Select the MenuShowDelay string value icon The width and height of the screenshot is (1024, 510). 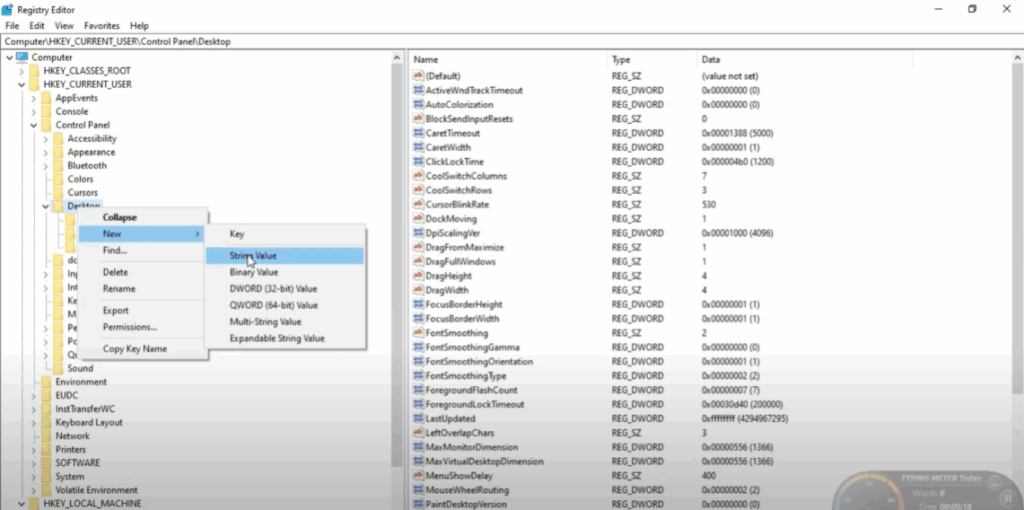click(418, 476)
